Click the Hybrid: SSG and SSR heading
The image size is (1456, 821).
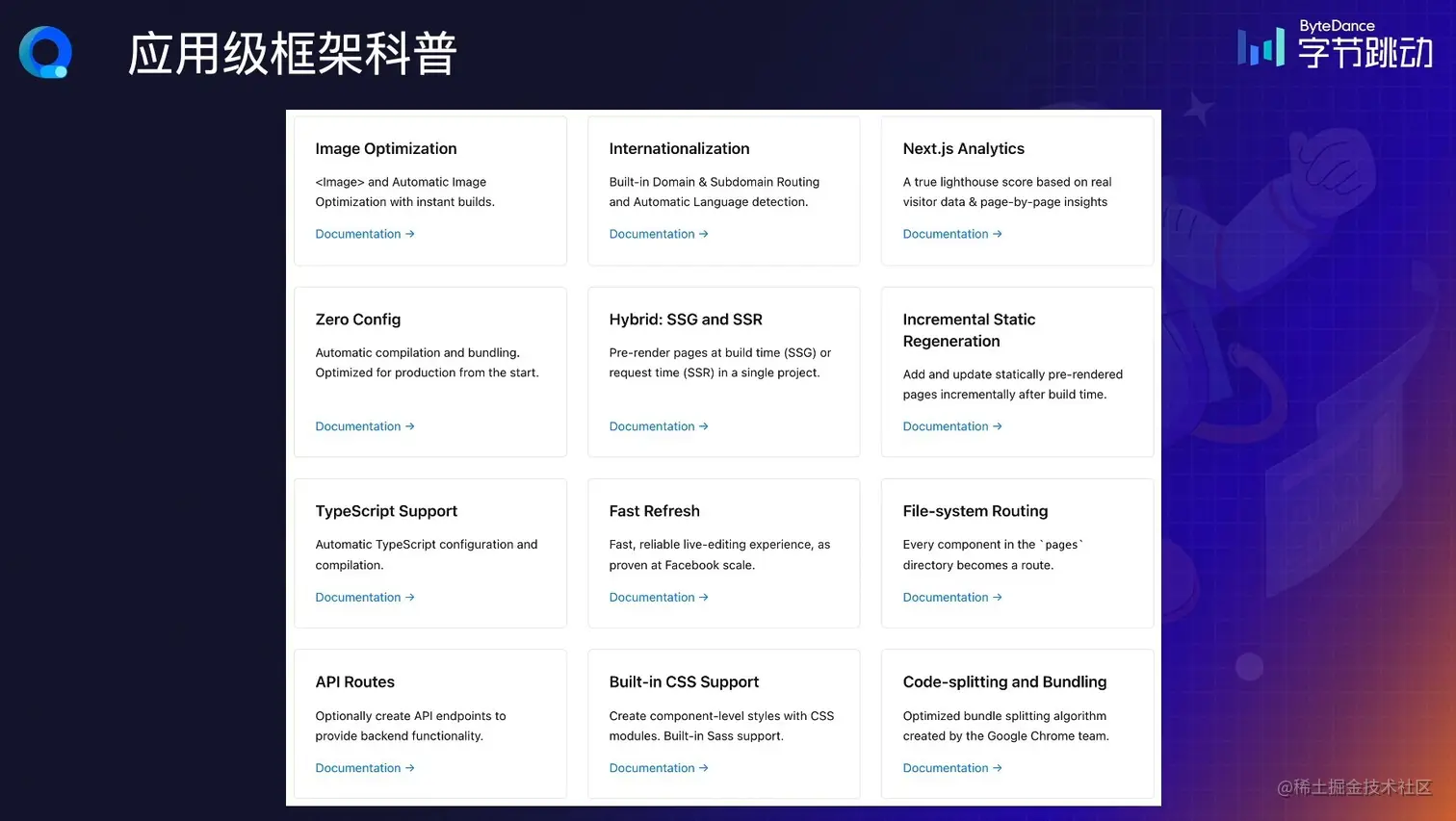(686, 320)
